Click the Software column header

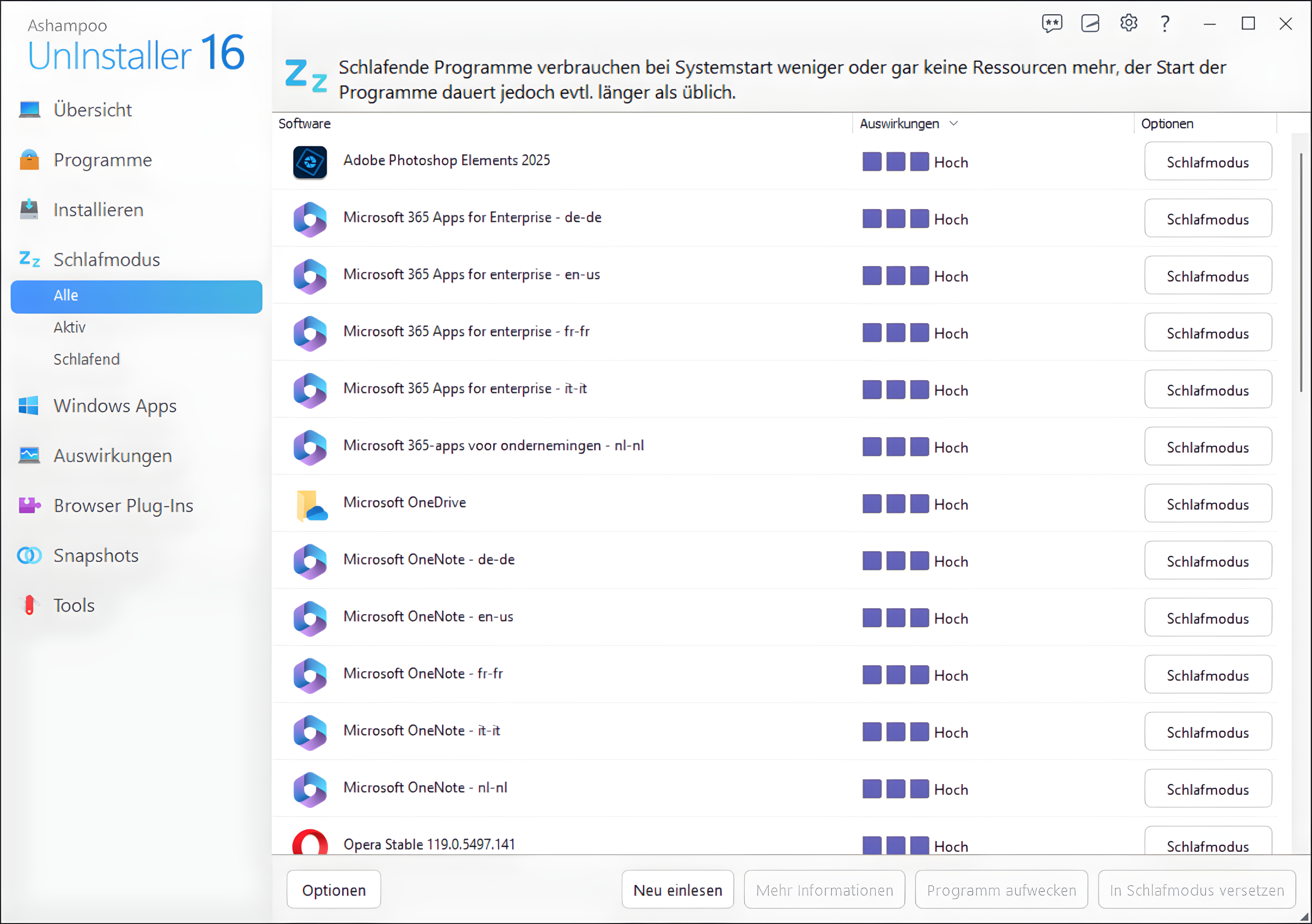[305, 124]
